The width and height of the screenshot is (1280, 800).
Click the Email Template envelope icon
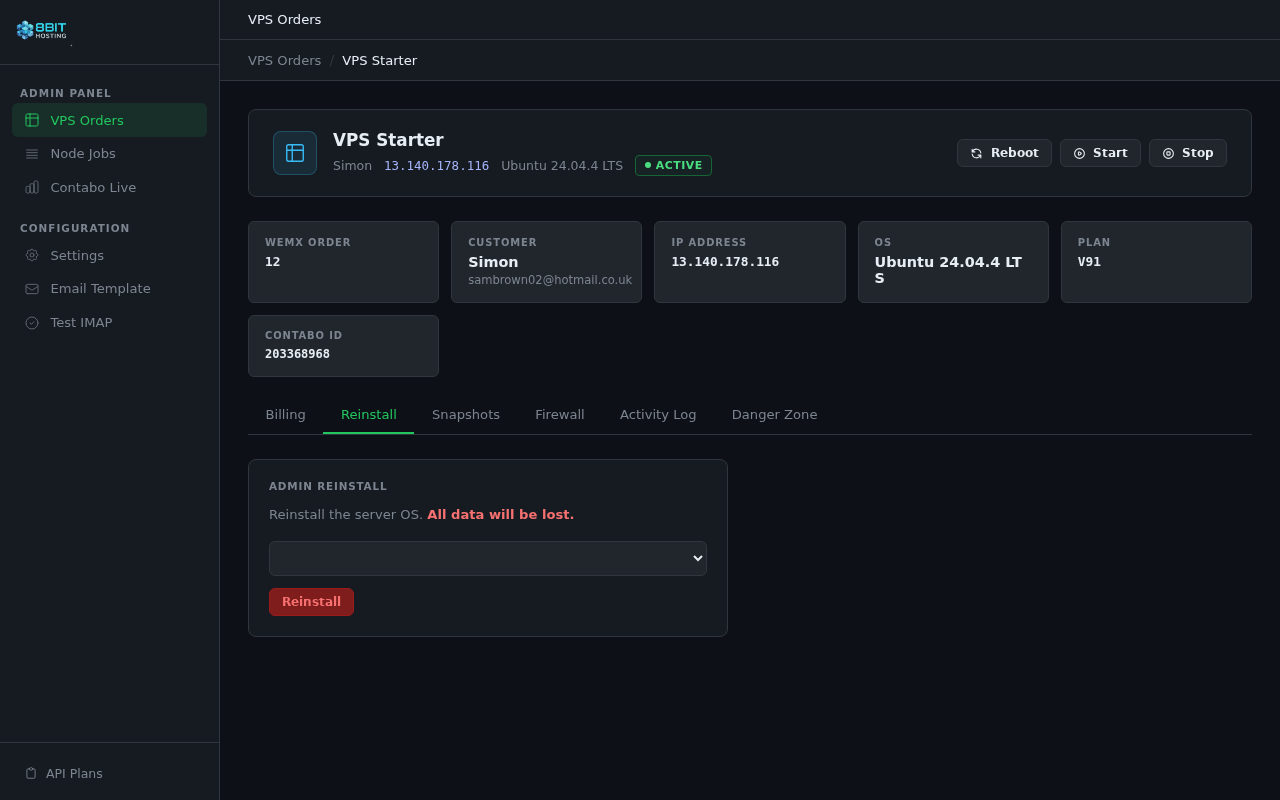click(32, 289)
